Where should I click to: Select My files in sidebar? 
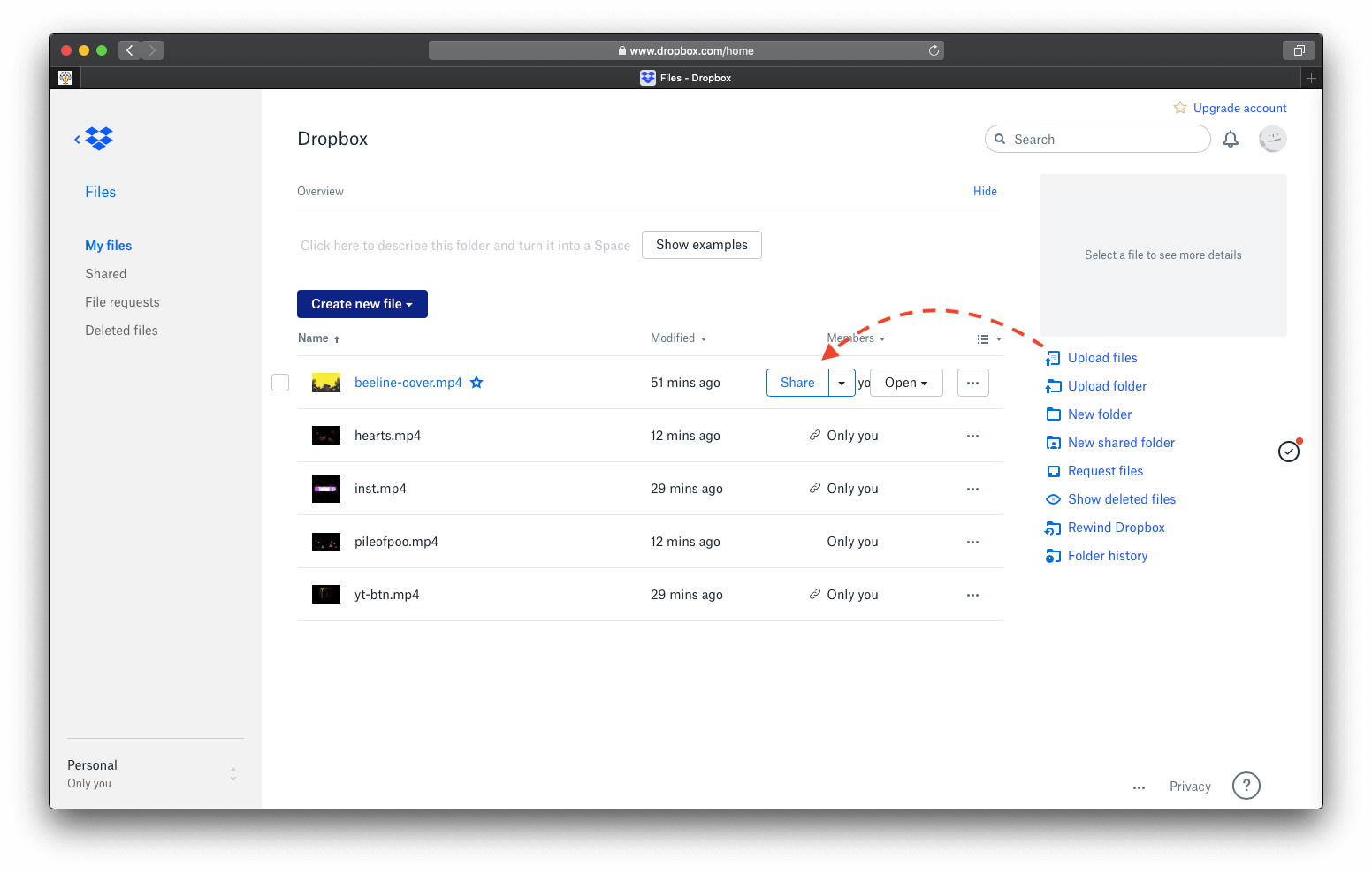(x=109, y=246)
